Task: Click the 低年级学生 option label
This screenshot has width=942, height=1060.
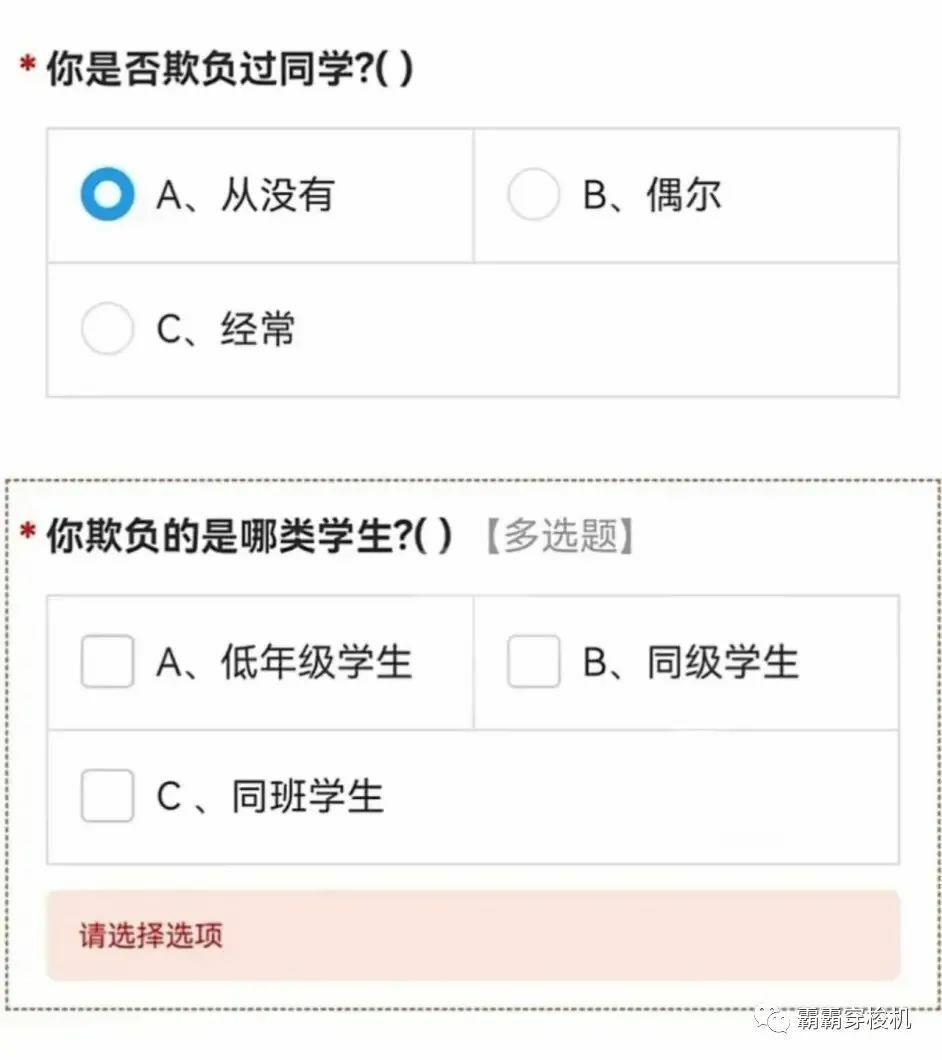Action: point(316,662)
